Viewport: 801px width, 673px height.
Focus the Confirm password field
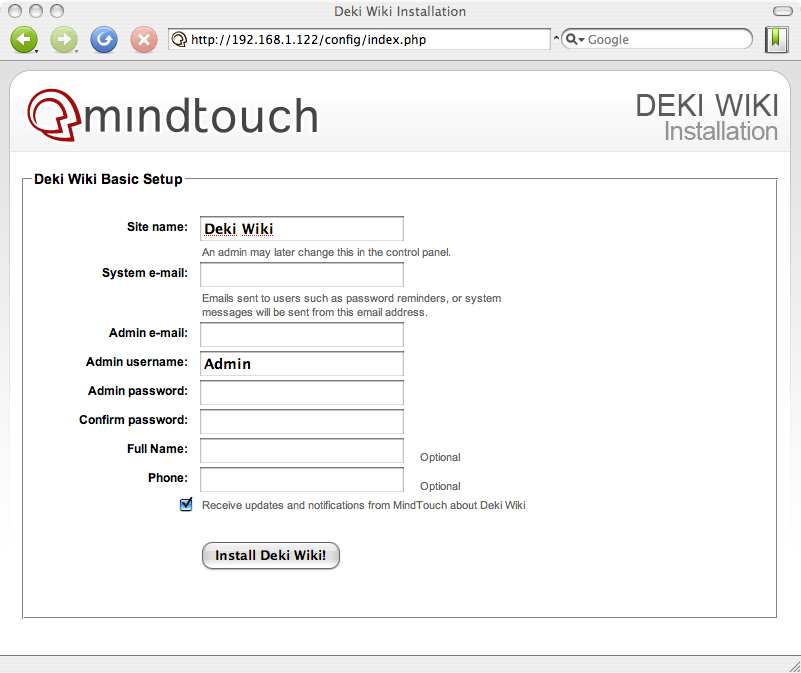tap(302, 422)
